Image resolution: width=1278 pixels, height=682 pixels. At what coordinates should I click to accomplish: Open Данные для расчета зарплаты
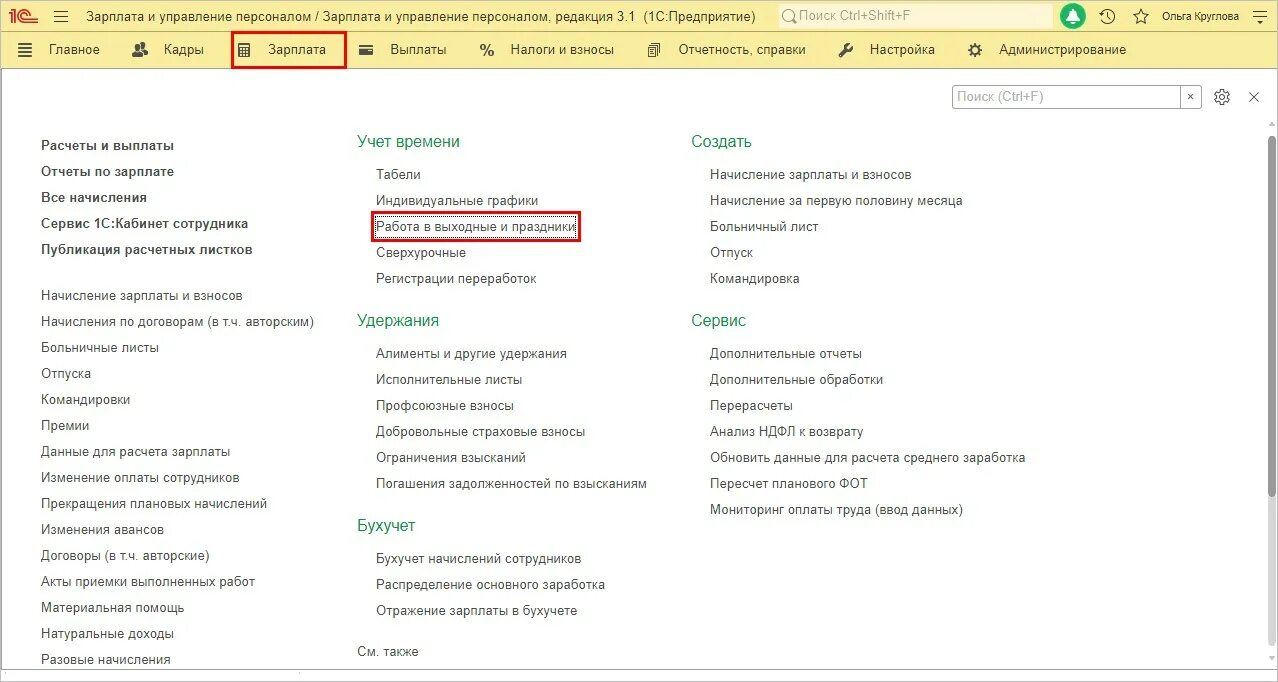point(136,452)
